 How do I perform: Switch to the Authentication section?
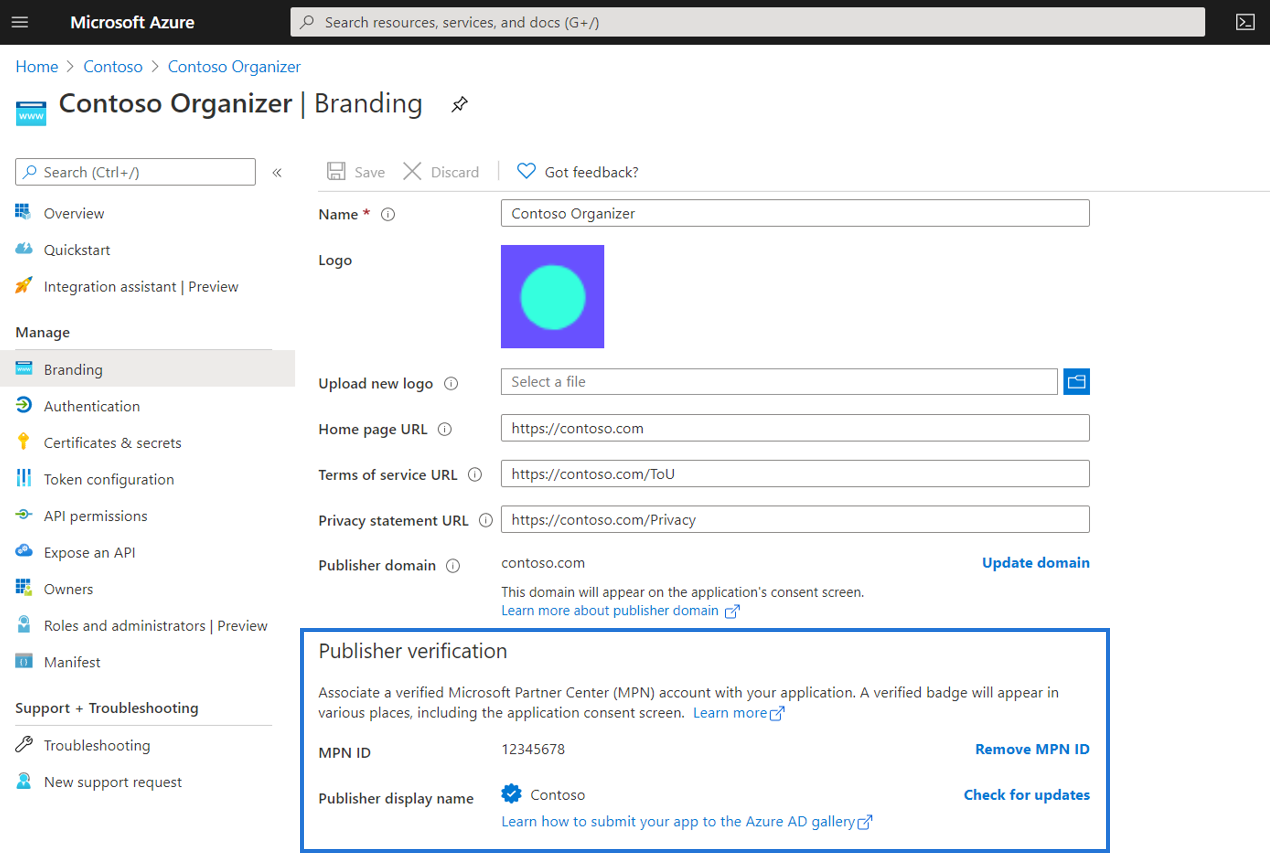[x=93, y=405]
